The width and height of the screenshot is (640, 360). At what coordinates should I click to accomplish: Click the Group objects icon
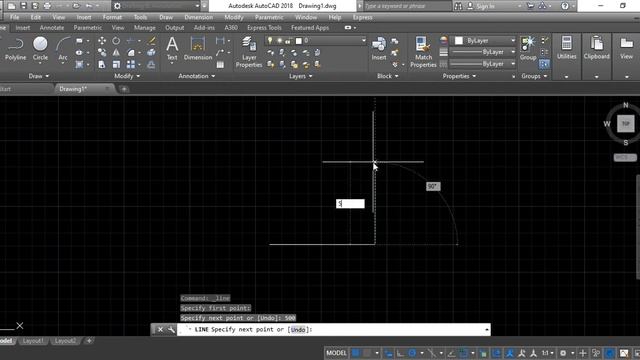point(528,48)
